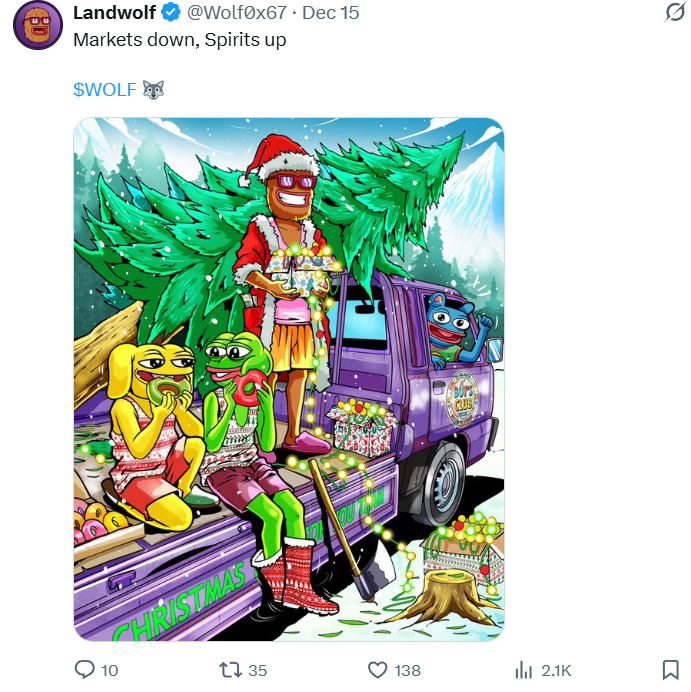This screenshot has height=692, width=691.
Task: Open the reply speech bubble icon
Action: pyautogui.click(x=85, y=669)
